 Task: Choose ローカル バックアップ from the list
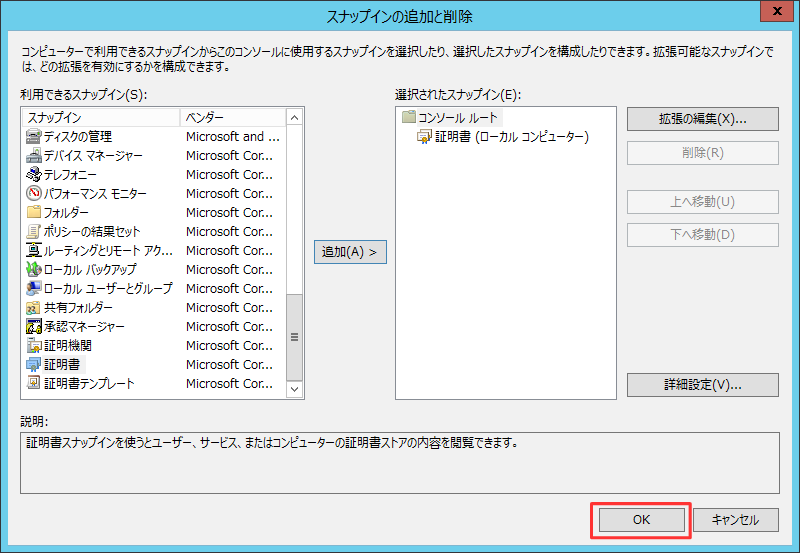(x=90, y=269)
